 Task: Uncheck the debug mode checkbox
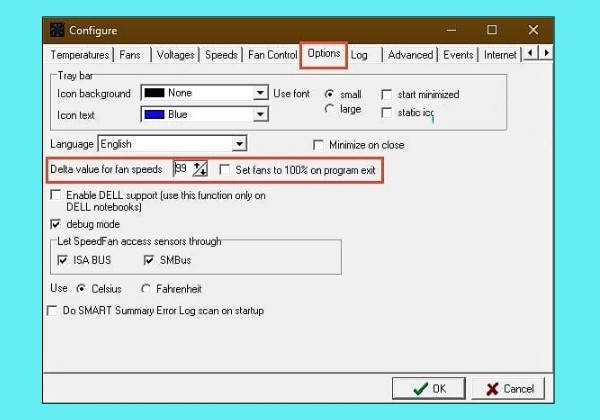[x=55, y=224]
